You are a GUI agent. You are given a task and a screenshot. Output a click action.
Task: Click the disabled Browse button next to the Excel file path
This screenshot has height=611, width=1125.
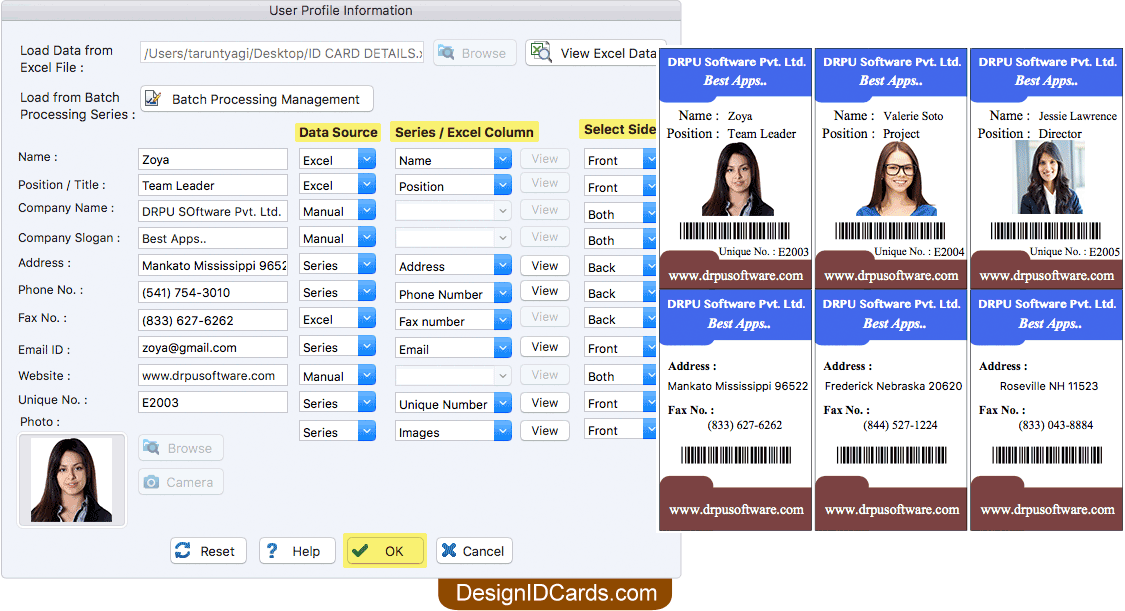click(474, 53)
